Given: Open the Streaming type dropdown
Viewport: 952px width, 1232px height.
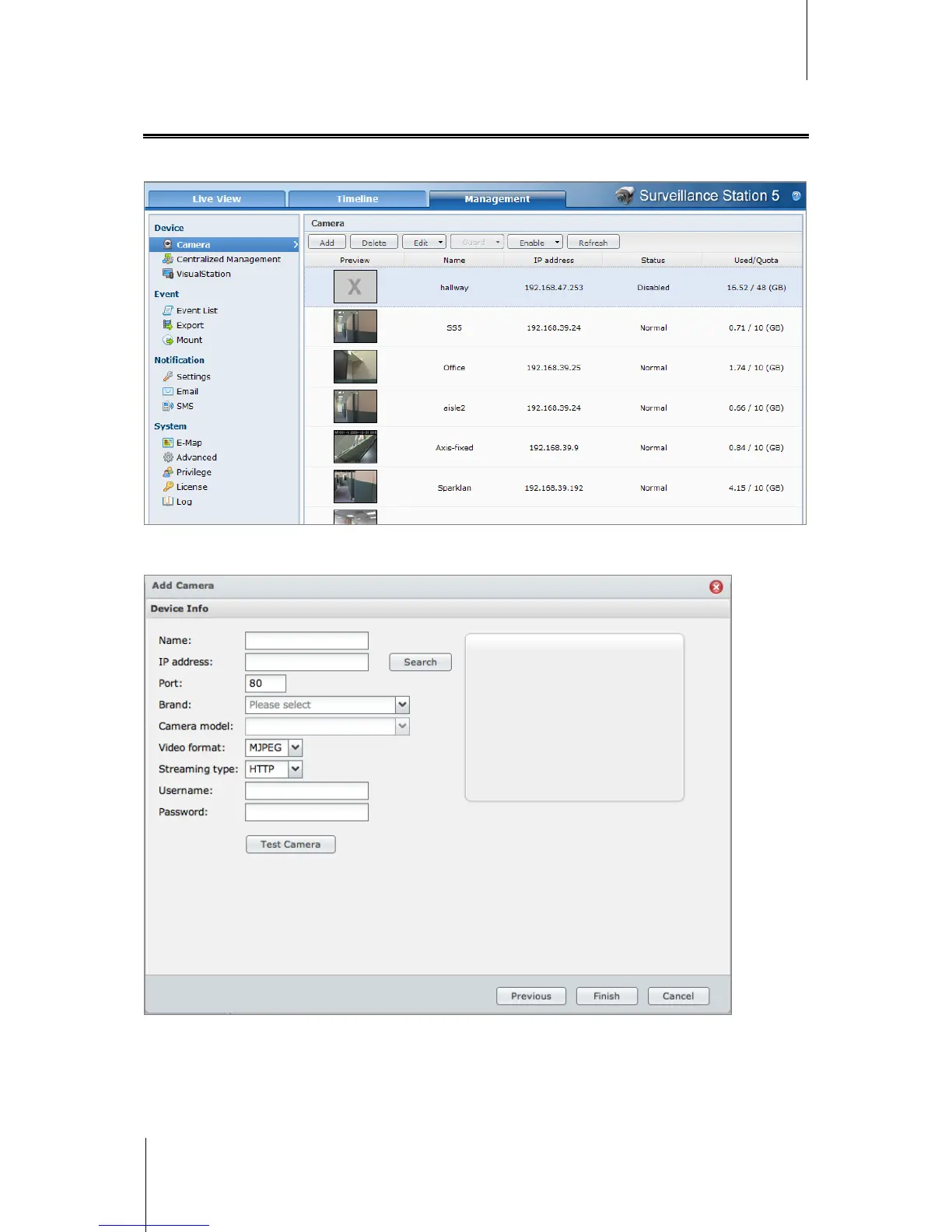Looking at the screenshot, I should (x=296, y=769).
